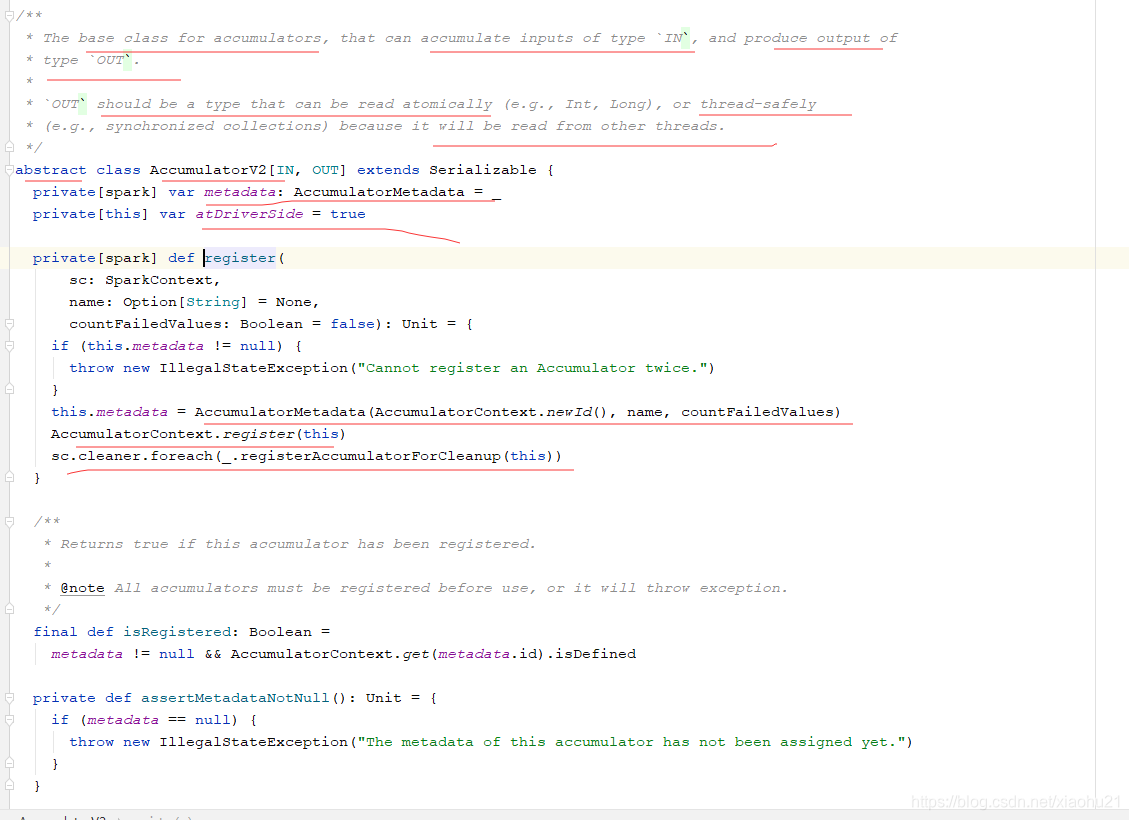Click the 'The metadata of this accumulator' string
Viewport: 1129px width, 820px height.
click(631, 742)
